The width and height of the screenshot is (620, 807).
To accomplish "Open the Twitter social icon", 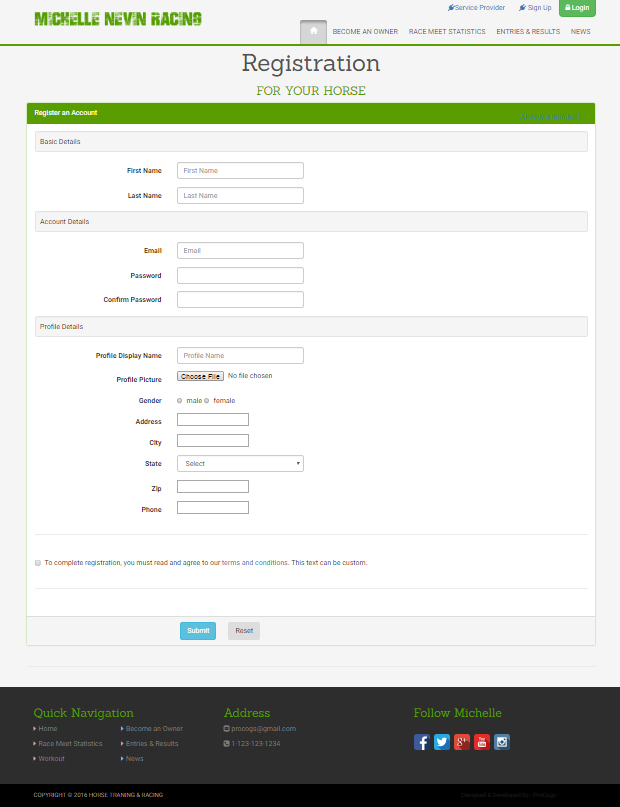I will coord(442,742).
